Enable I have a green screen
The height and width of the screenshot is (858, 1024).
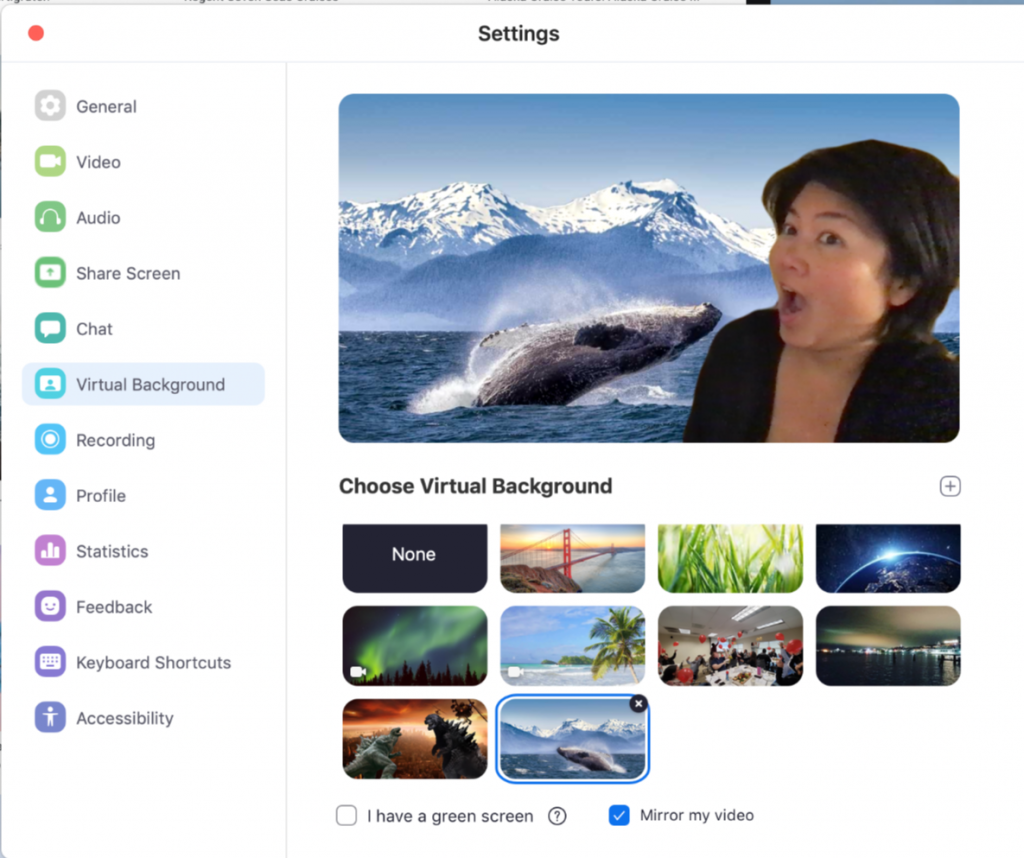coord(347,816)
